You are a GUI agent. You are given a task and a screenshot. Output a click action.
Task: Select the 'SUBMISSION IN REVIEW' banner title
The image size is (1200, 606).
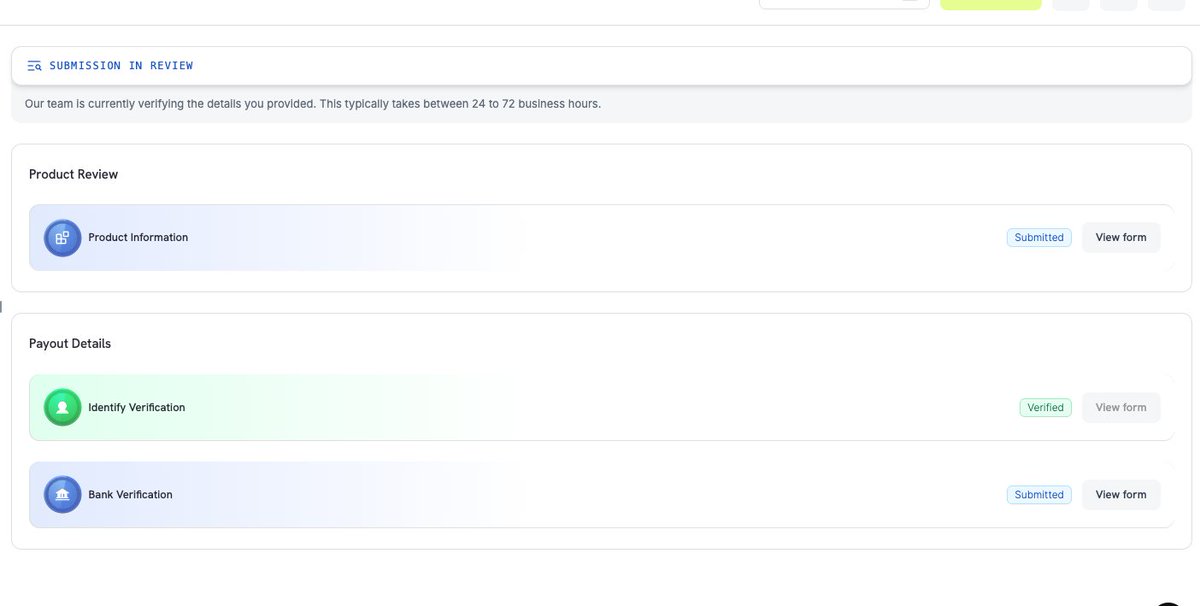121,66
